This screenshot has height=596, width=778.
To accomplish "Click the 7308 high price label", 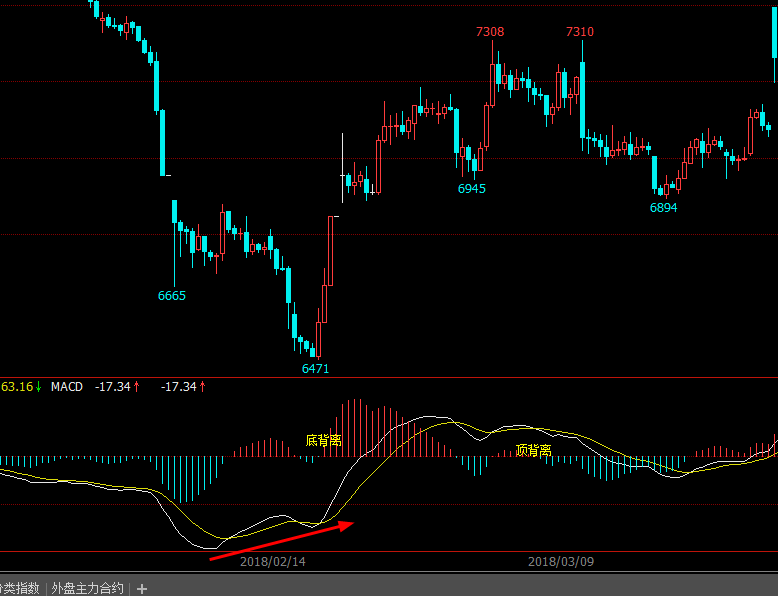I will tap(490, 32).
